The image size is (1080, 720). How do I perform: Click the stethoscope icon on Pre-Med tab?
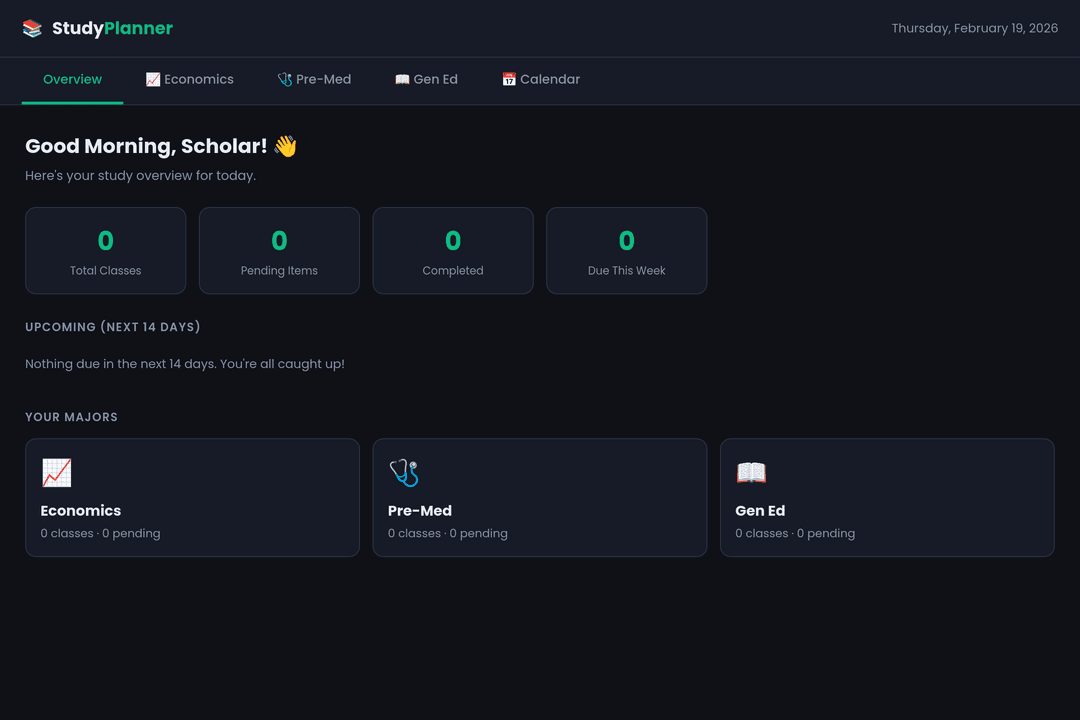point(284,79)
